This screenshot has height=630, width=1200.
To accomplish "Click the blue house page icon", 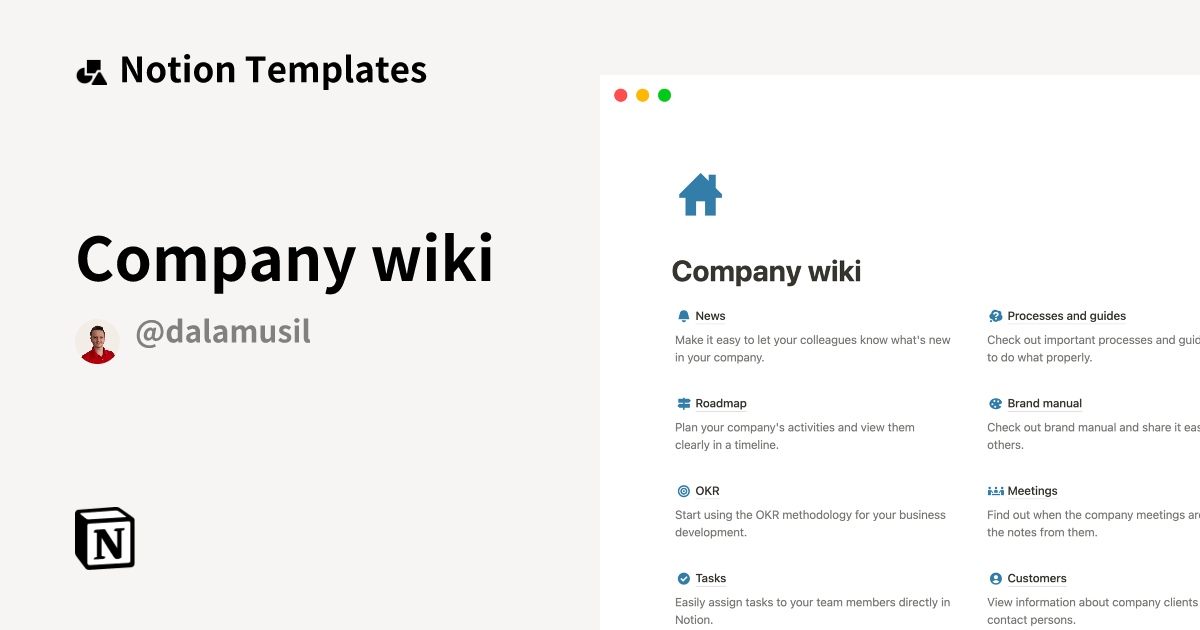I will pyautogui.click(x=700, y=195).
